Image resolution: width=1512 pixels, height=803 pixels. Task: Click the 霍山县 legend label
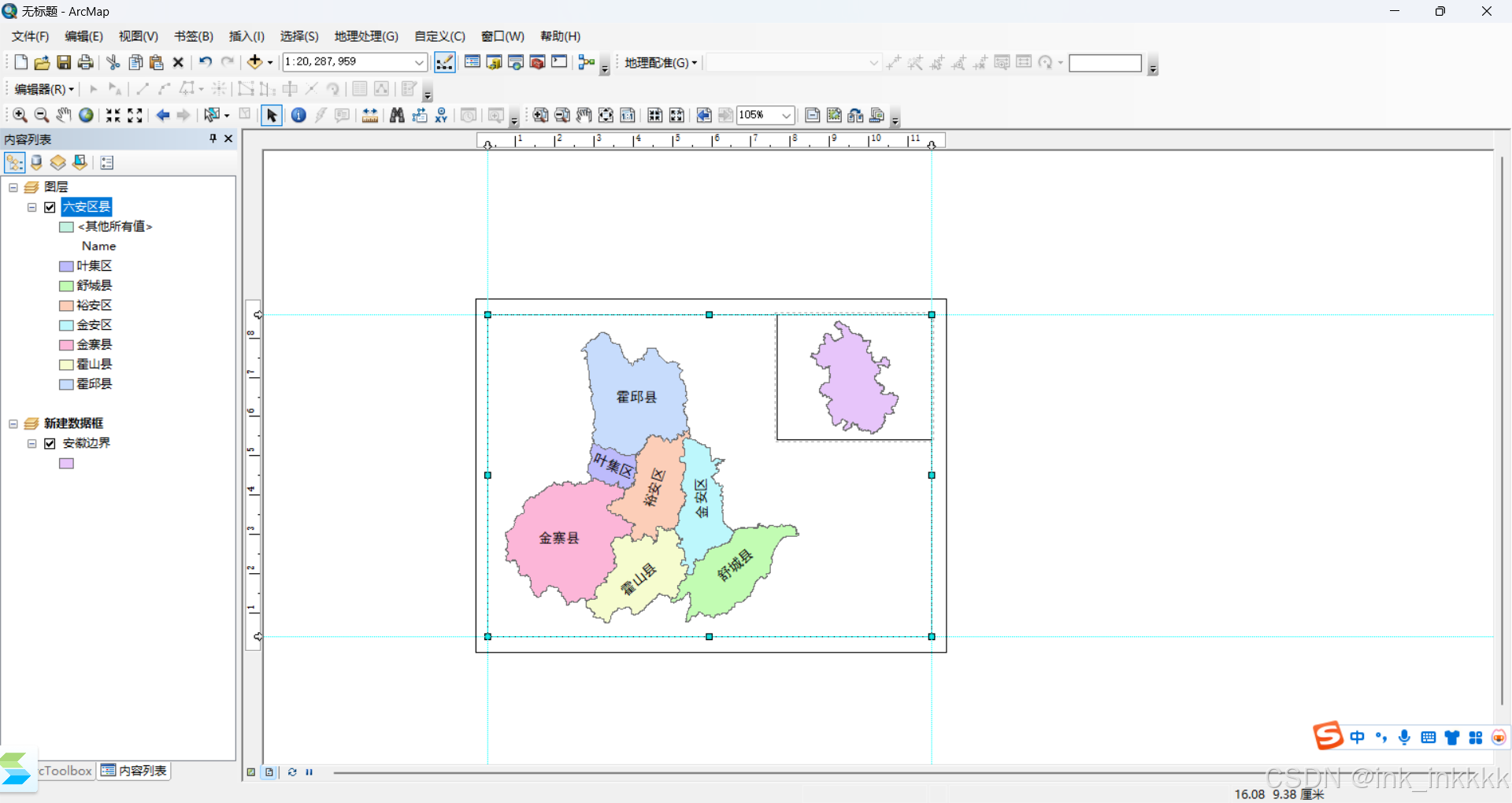tap(94, 364)
